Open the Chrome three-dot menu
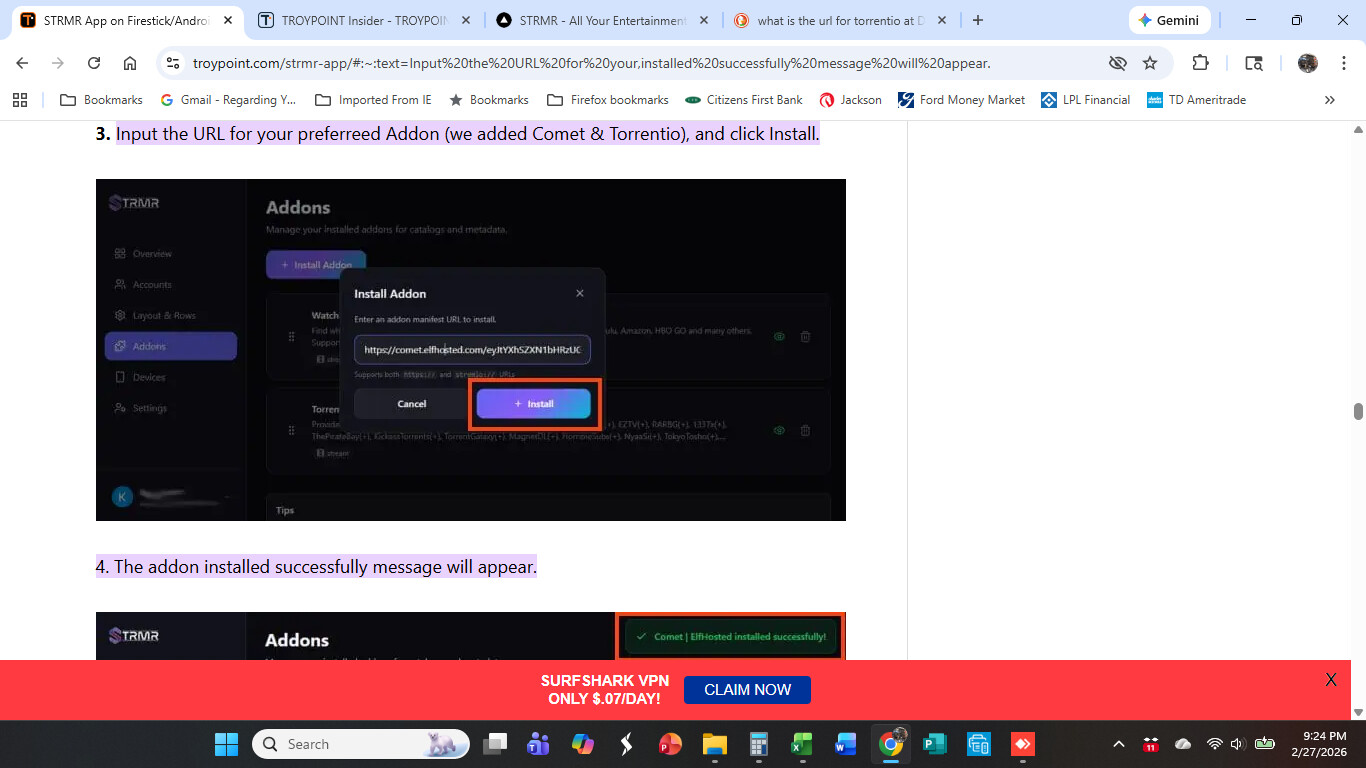This screenshot has width=1366, height=768. coord(1342,63)
